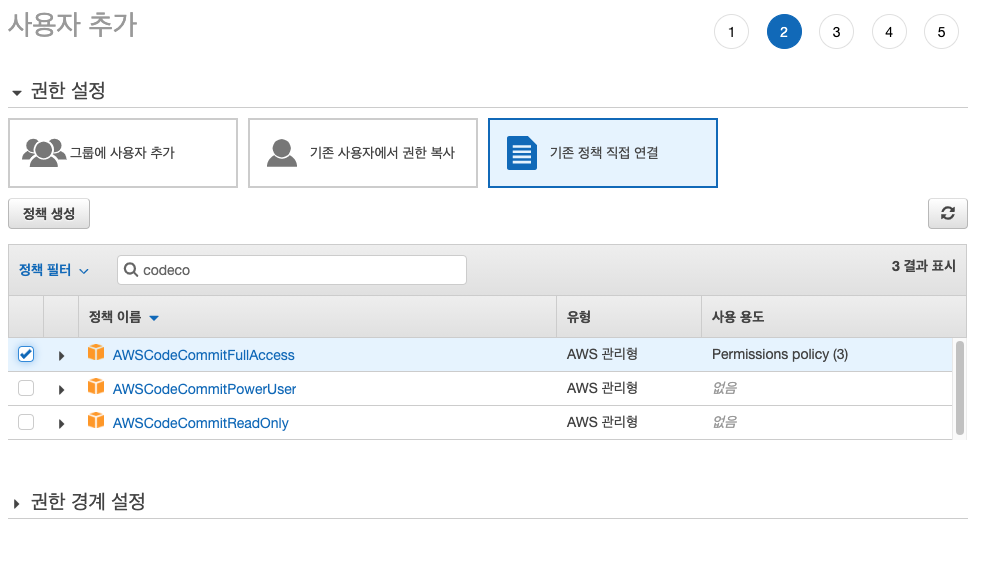This screenshot has width=986, height=563.
Task: Open AWSCodeCommitReadOnly policy link
Action: pyautogui.click(x=201, y=423)
